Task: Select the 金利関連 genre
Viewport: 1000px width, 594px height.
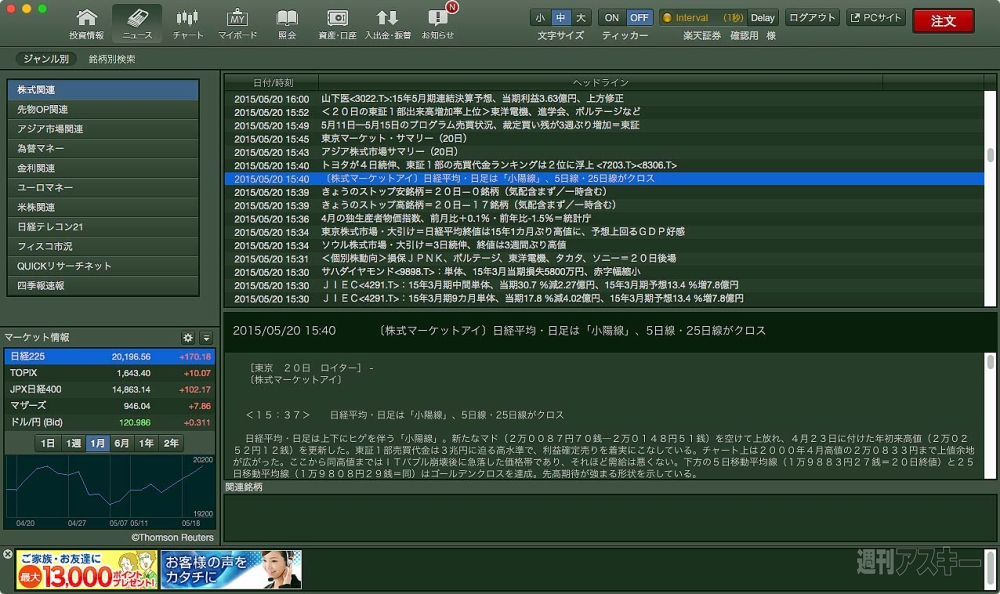Action: [x=103, y=168]
